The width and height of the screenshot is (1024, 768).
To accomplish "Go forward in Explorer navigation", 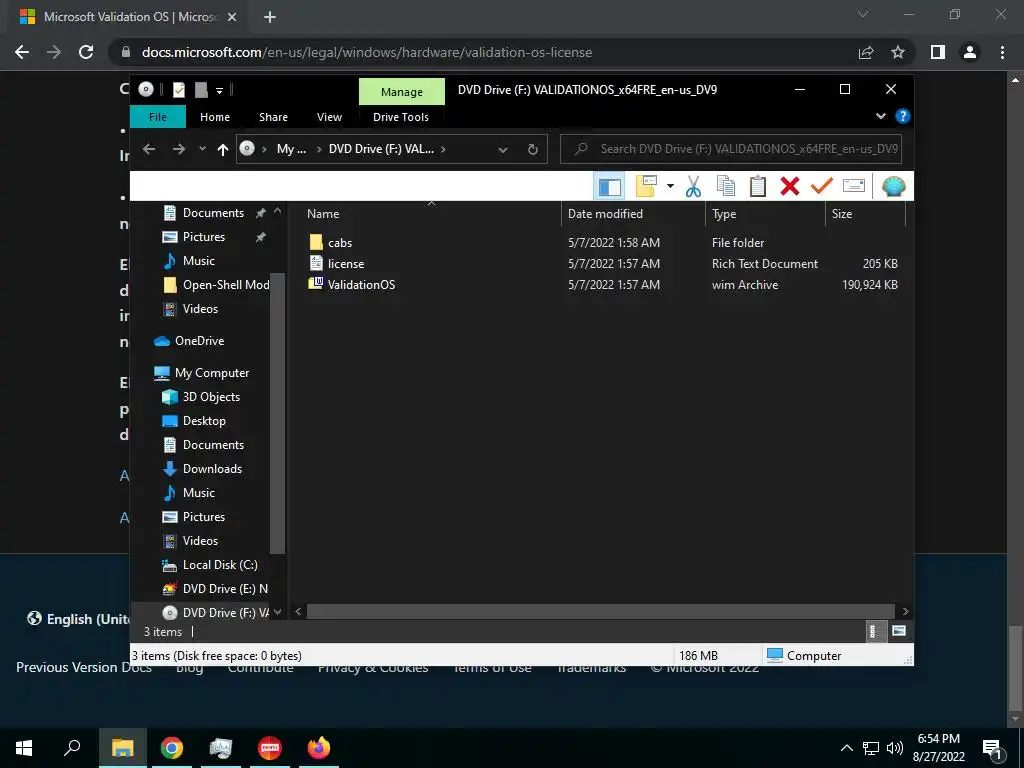I will pos(178,150).
